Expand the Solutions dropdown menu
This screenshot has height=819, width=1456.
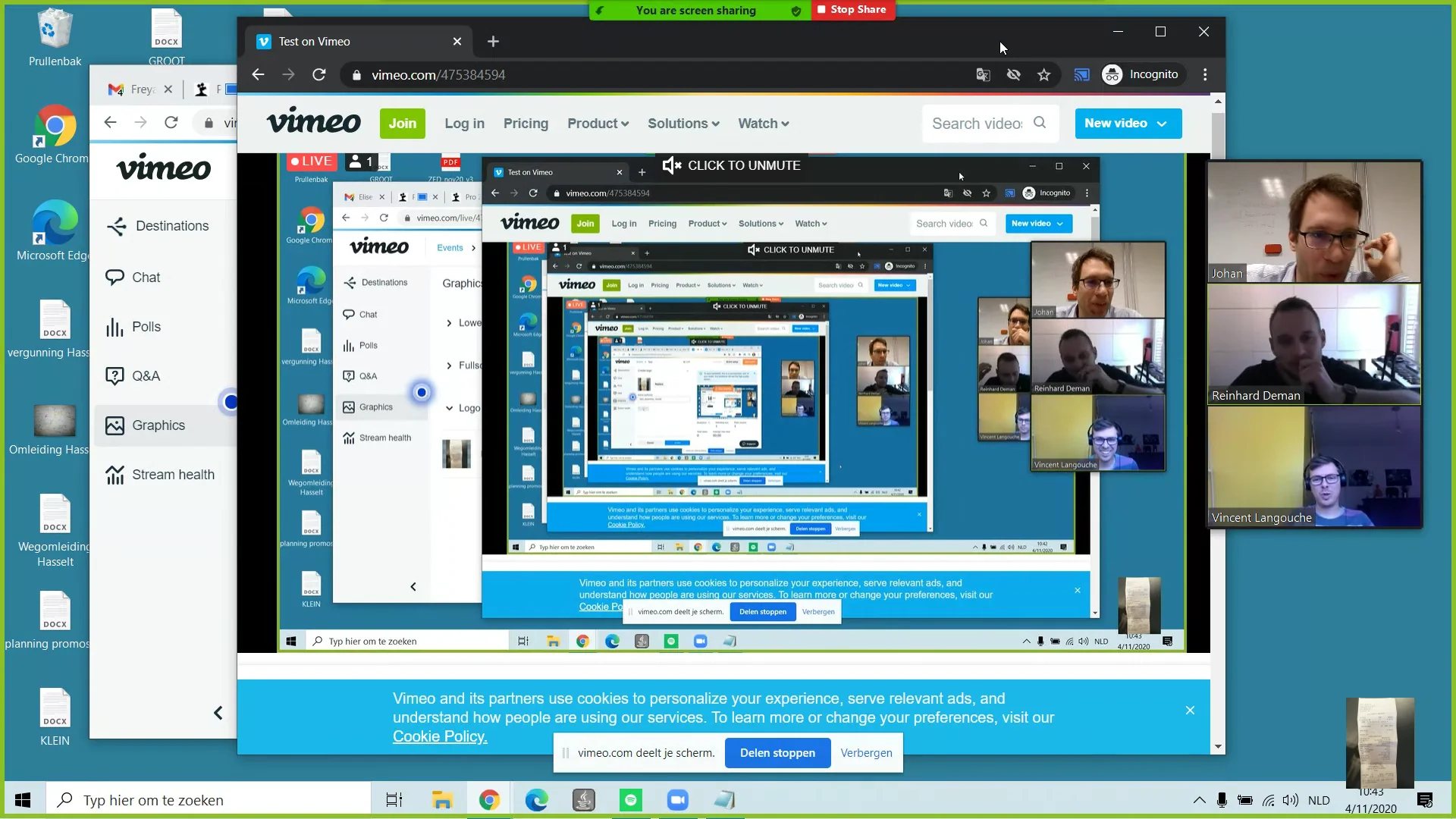coord(683,124)
